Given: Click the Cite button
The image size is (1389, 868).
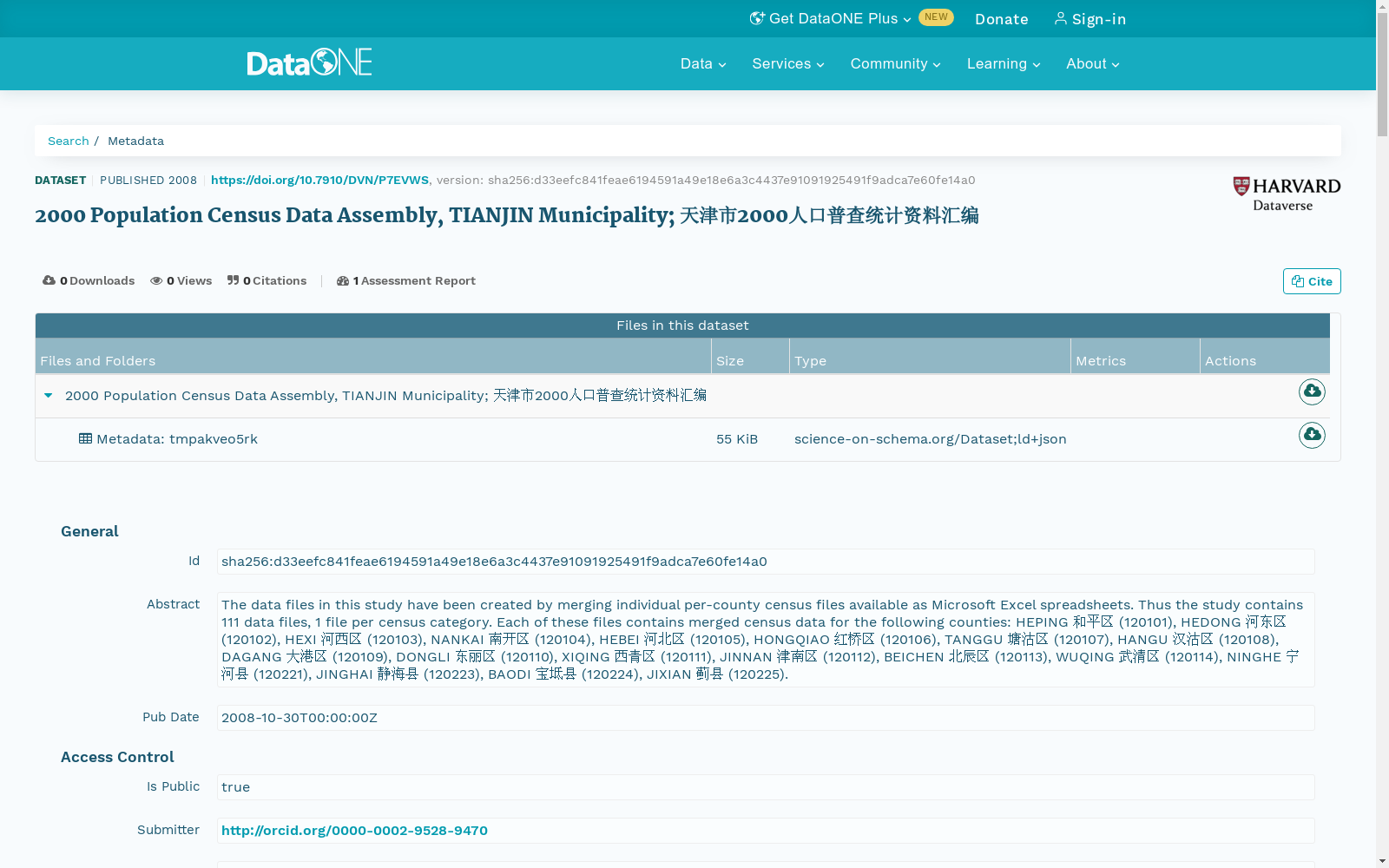Looking at the screenshot, I should 1312,281.
